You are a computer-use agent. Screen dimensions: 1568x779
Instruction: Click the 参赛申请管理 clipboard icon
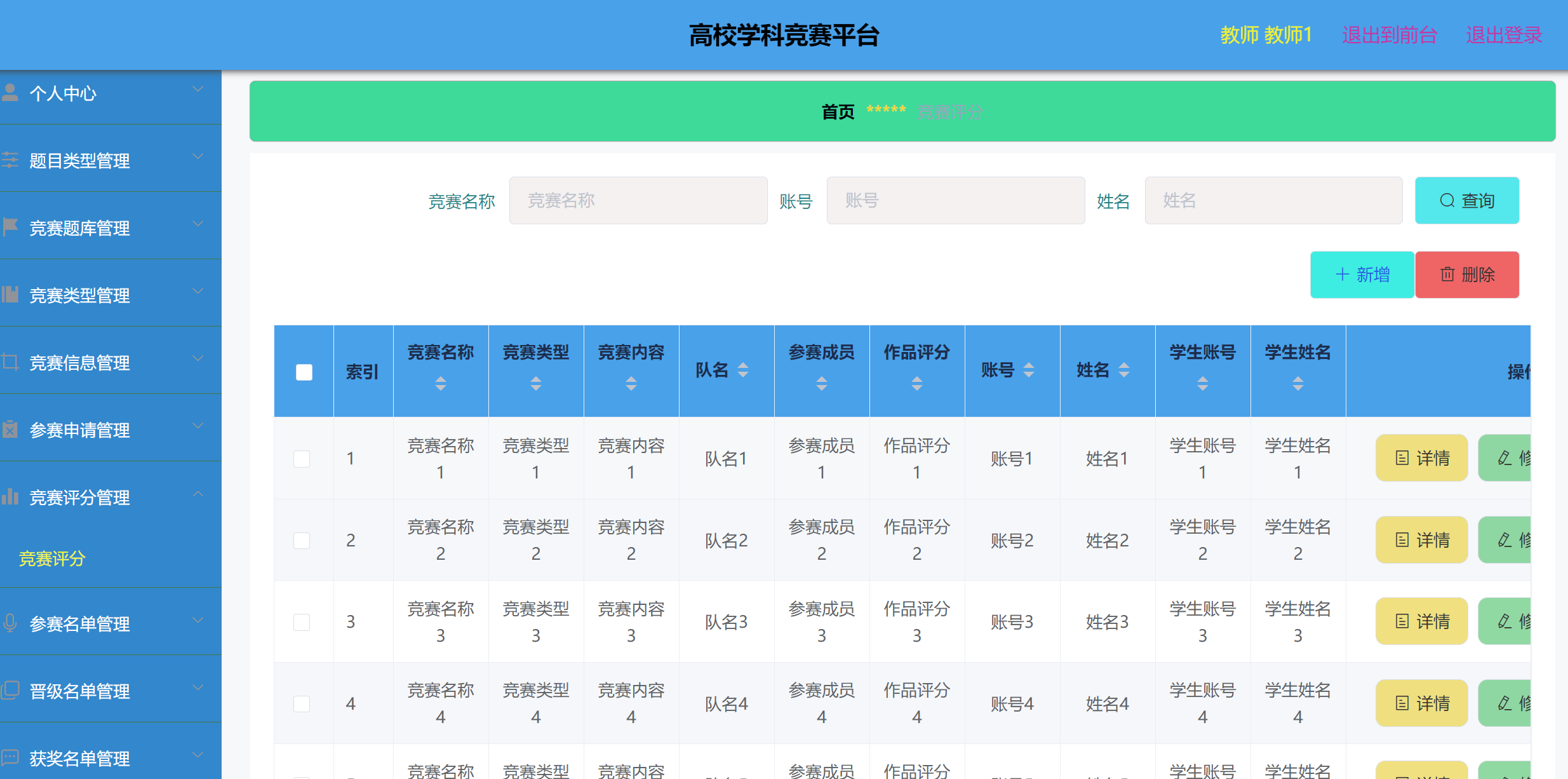click(10, 429)
